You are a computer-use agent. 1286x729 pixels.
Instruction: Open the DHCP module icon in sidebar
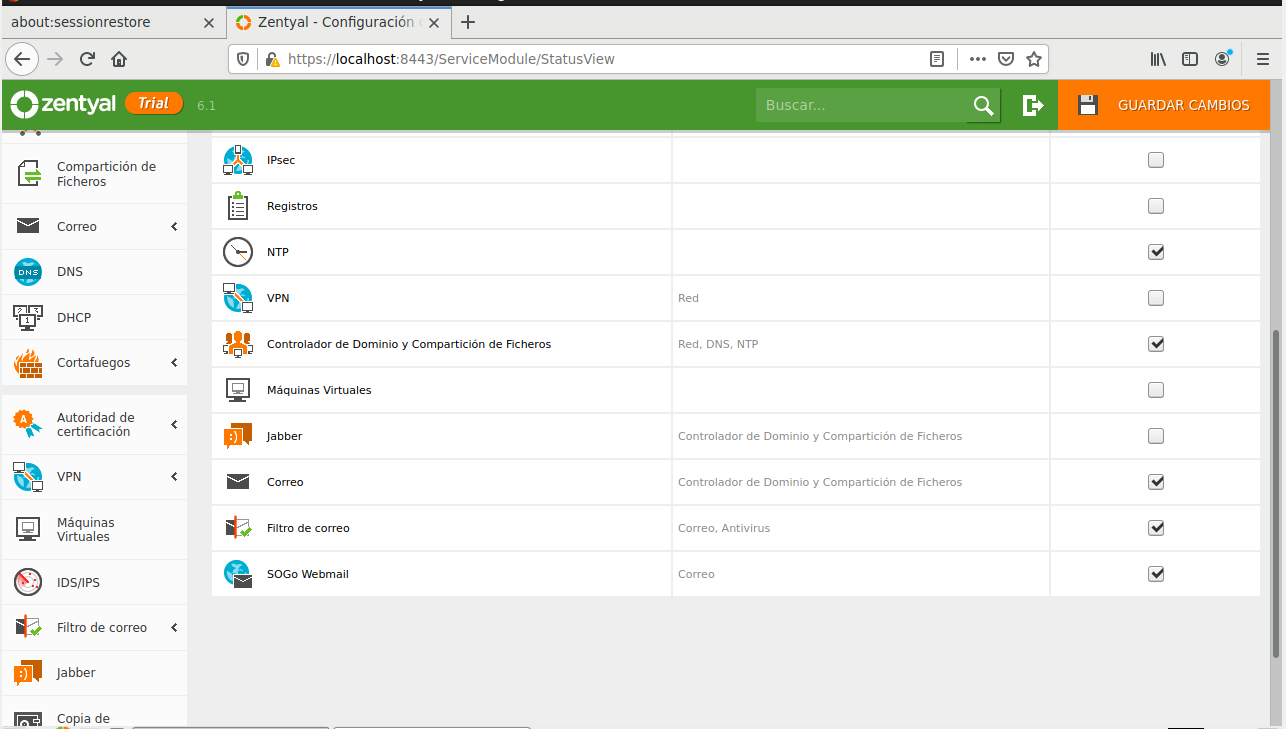point(28,317)
